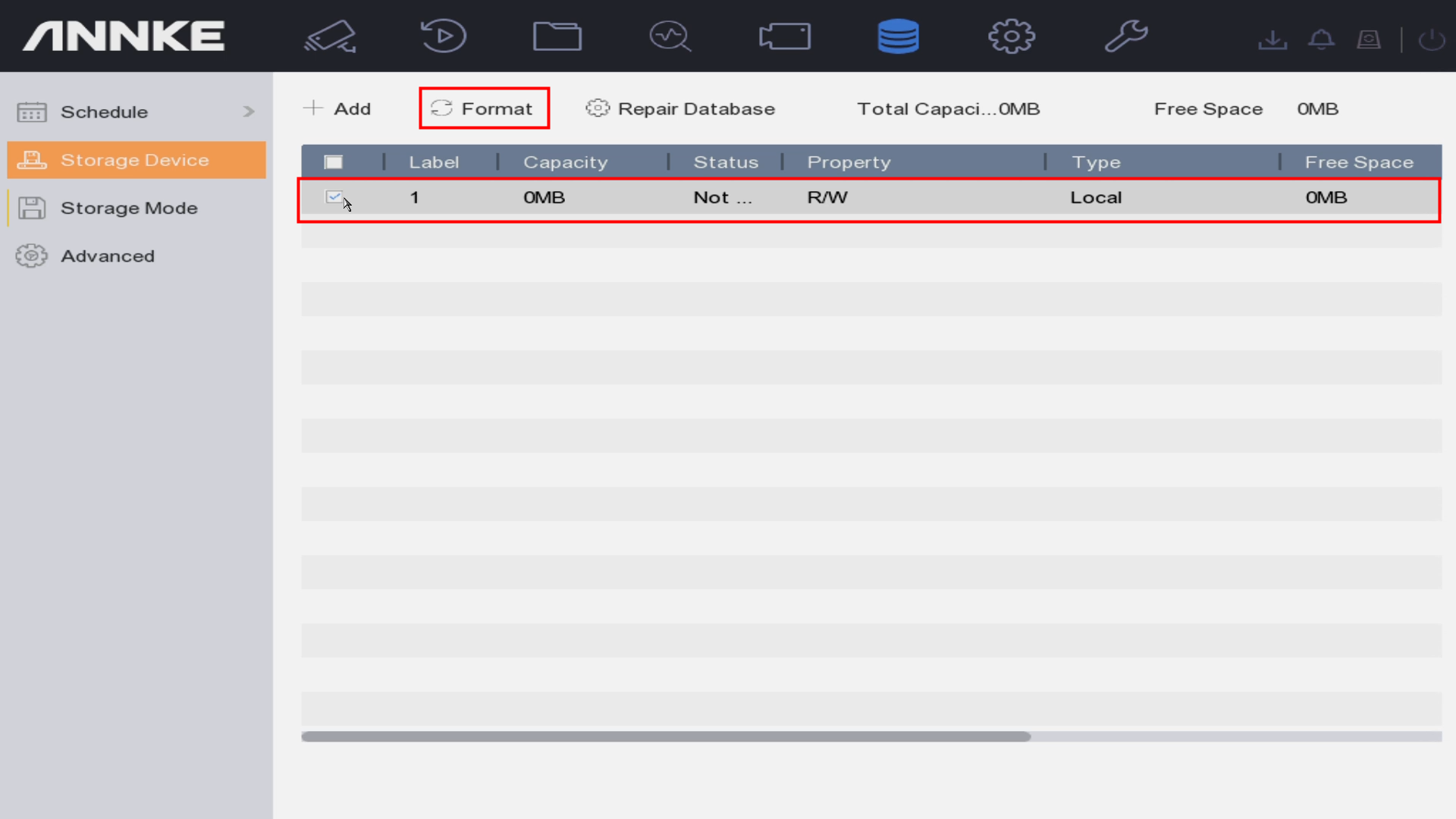This screenshot has width=1456, height=819.
Task: Select the storage database icon
Action: point(898,36)
